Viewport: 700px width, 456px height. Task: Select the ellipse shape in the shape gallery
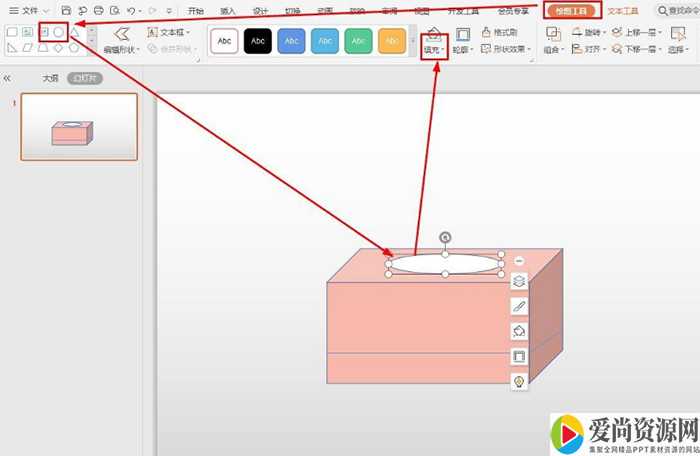pyautogui.click(x=59, y=32)
